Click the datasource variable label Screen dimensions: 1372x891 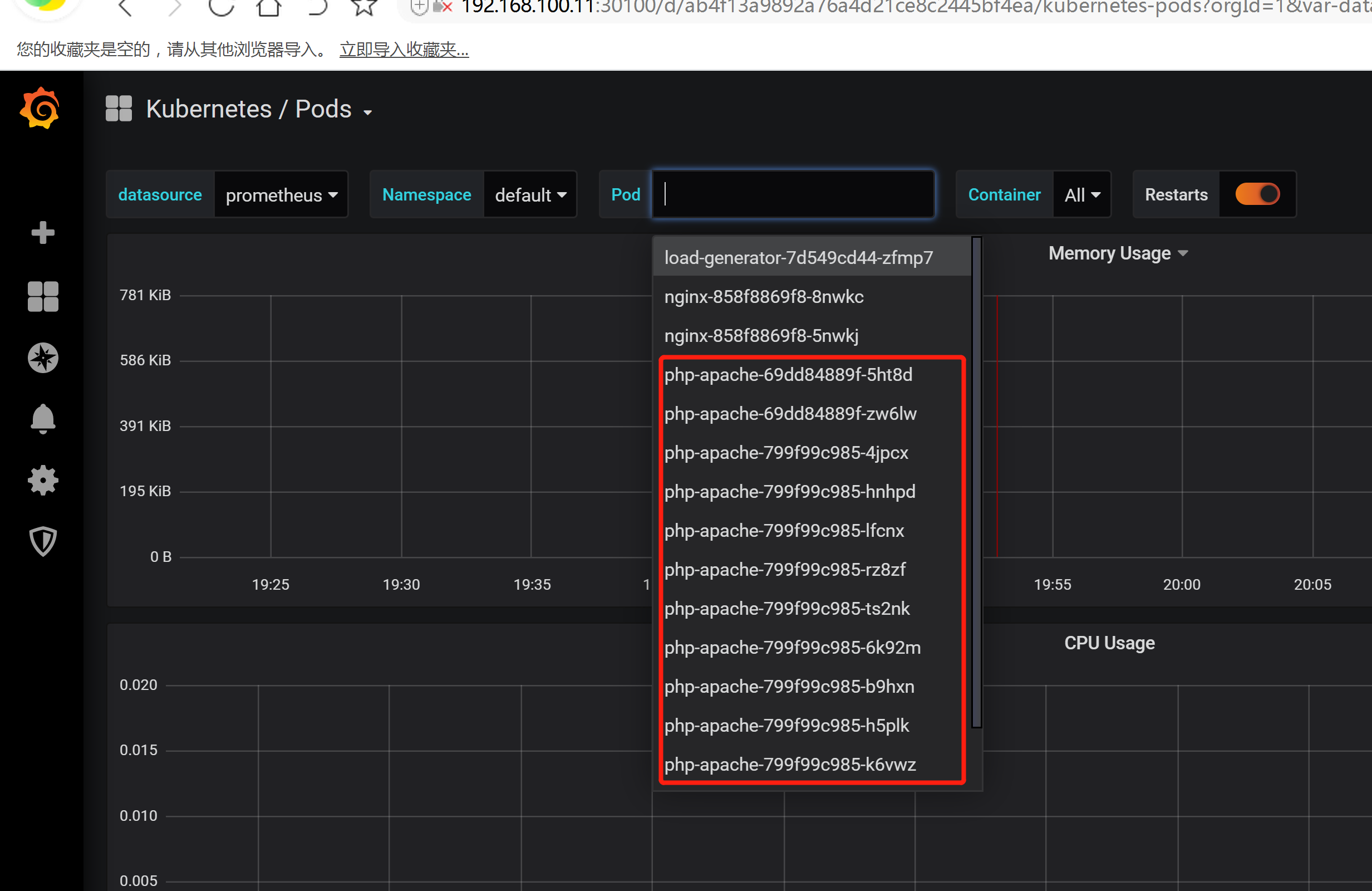point(160,195)
